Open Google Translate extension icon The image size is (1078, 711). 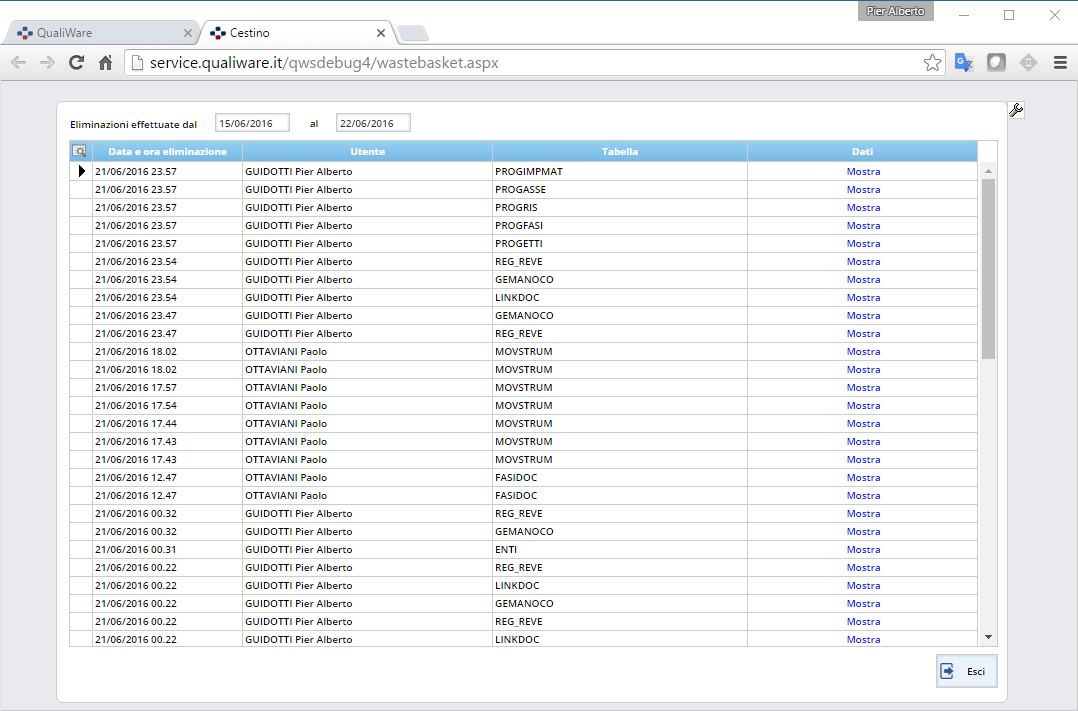(964, 63)
